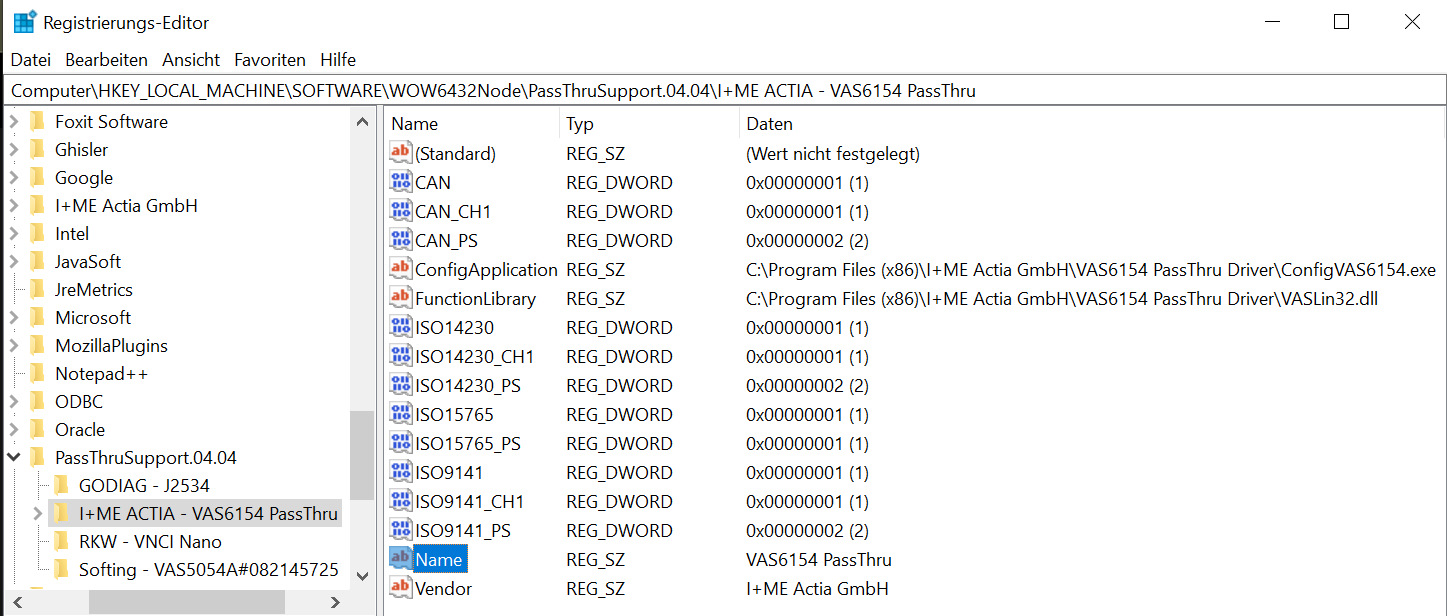Screen dimensions: 1447x616
Task: Select the JreMetrics key
Action: (94, 289)
